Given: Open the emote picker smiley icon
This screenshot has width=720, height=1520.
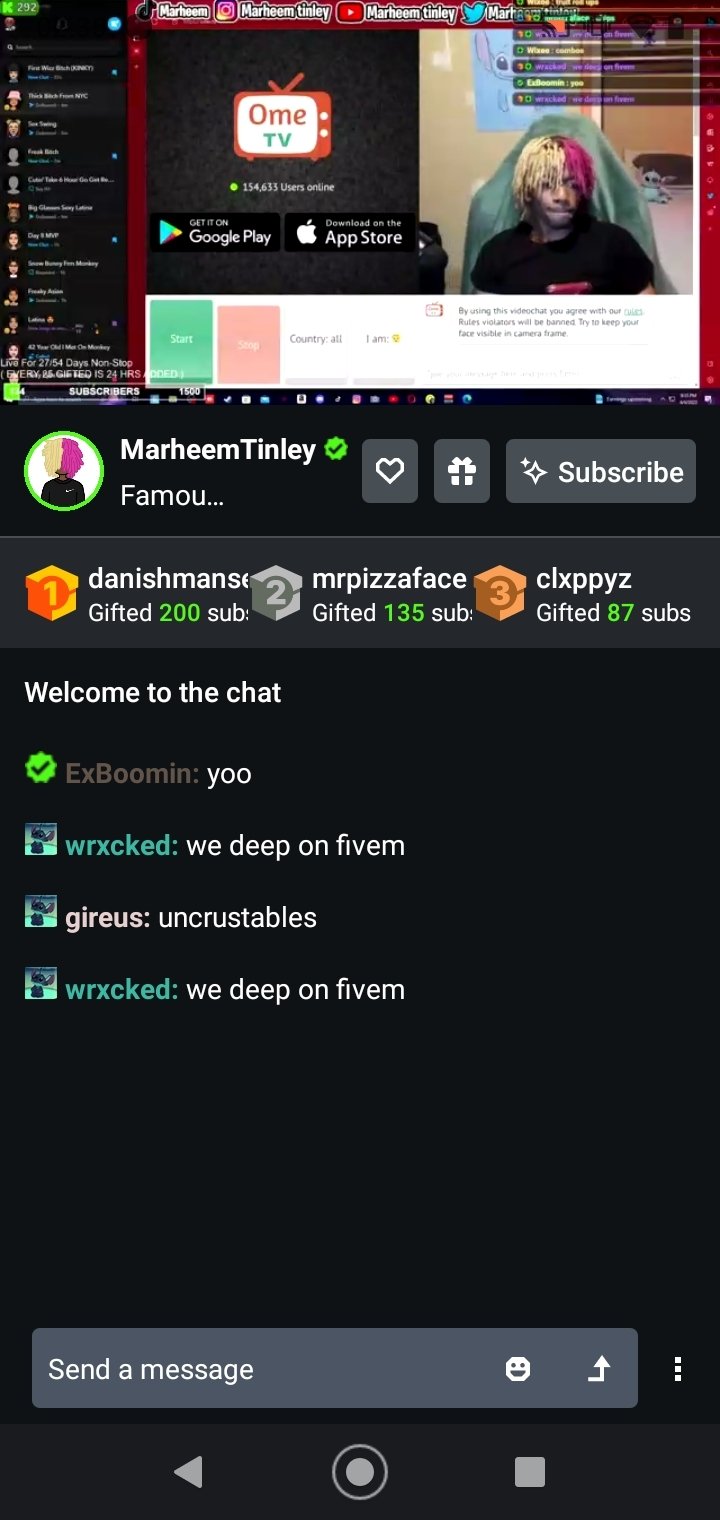Looking at the screenshot, I should coord(518,1369).
